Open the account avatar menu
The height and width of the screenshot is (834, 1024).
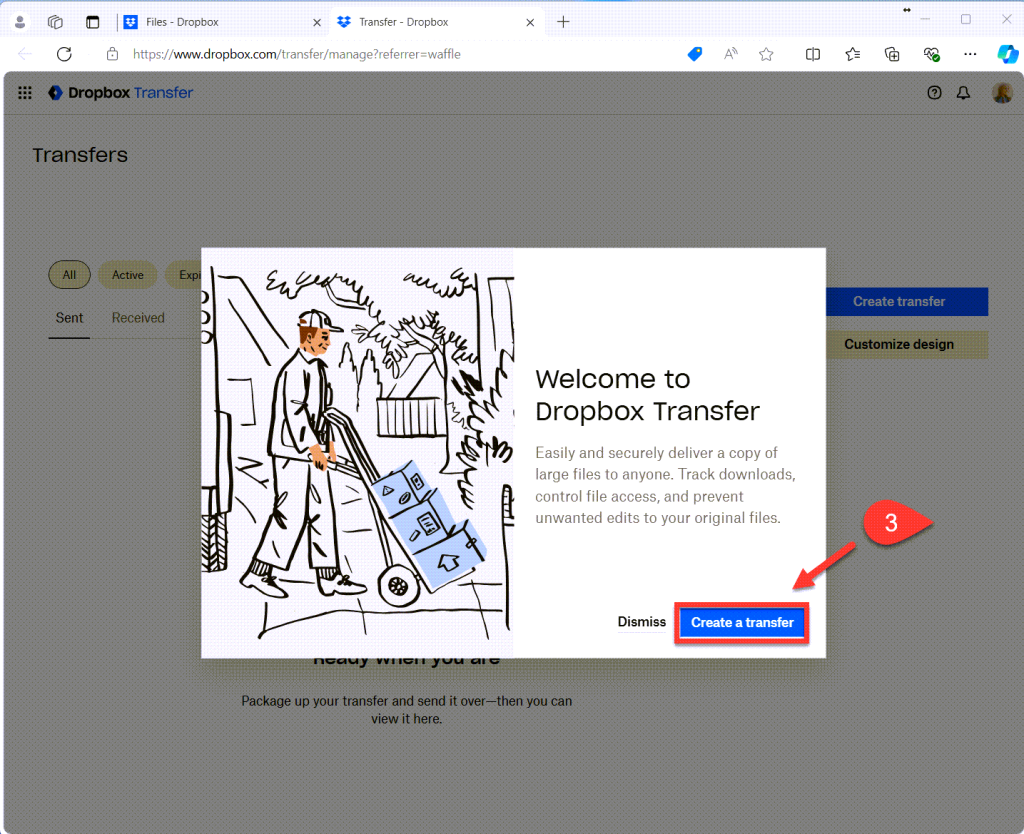point(1002,93)
